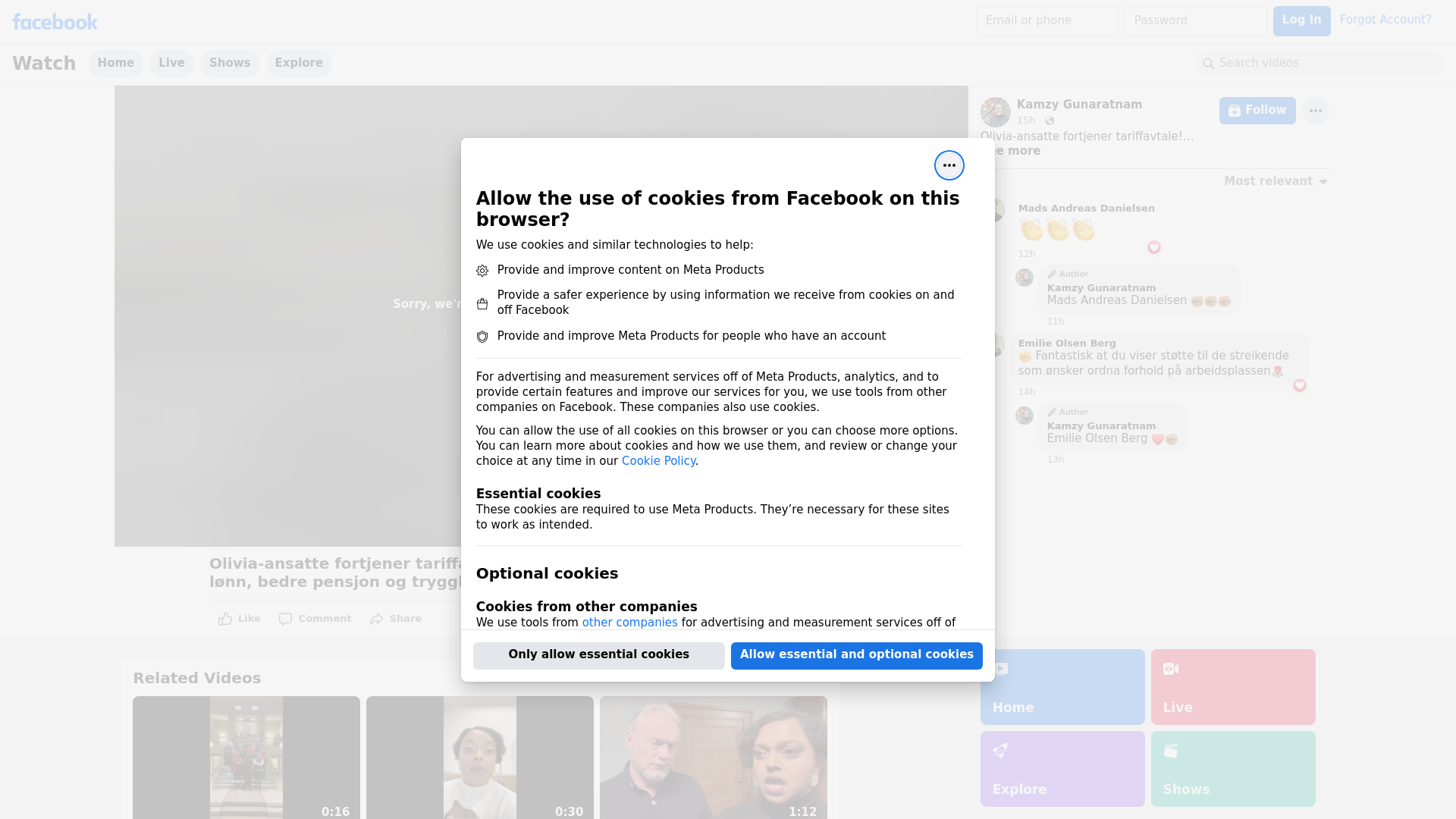Image resolution: width=1456 pixels, height=819 pixels.
Task: Open post options menu next to Follow
Action: point(1315,111)
